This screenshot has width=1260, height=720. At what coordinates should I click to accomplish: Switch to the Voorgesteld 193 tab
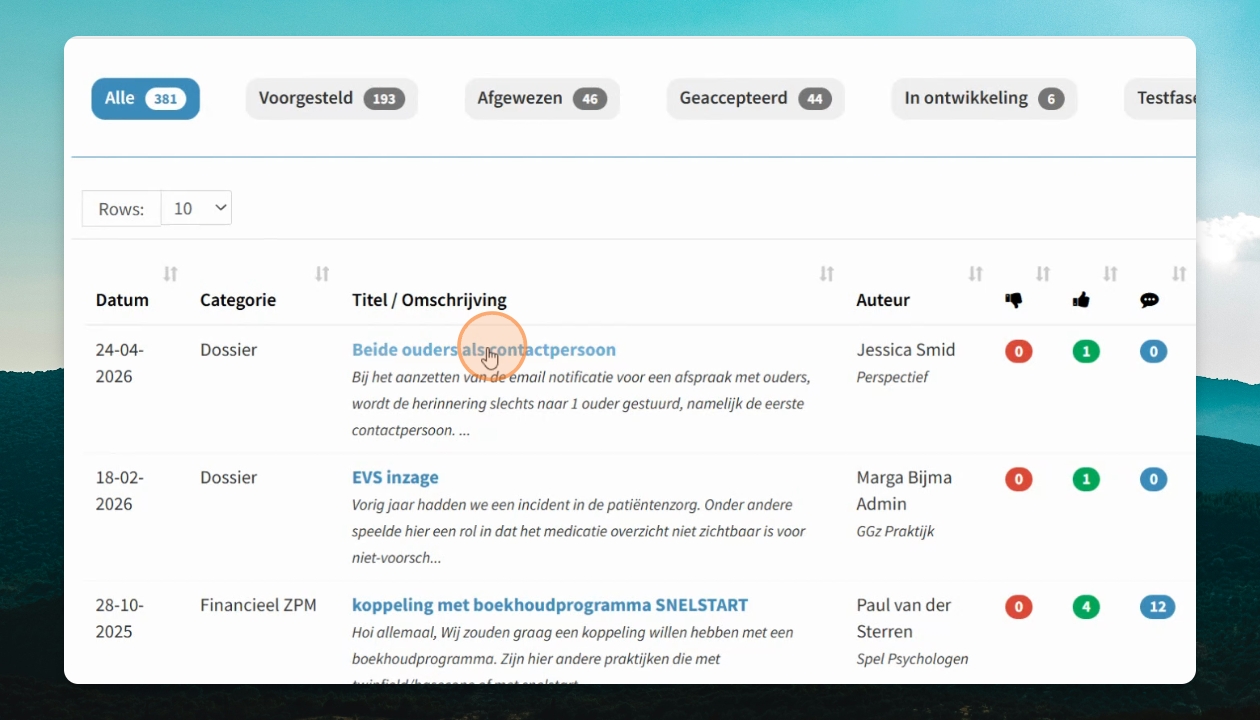[331, 99]
